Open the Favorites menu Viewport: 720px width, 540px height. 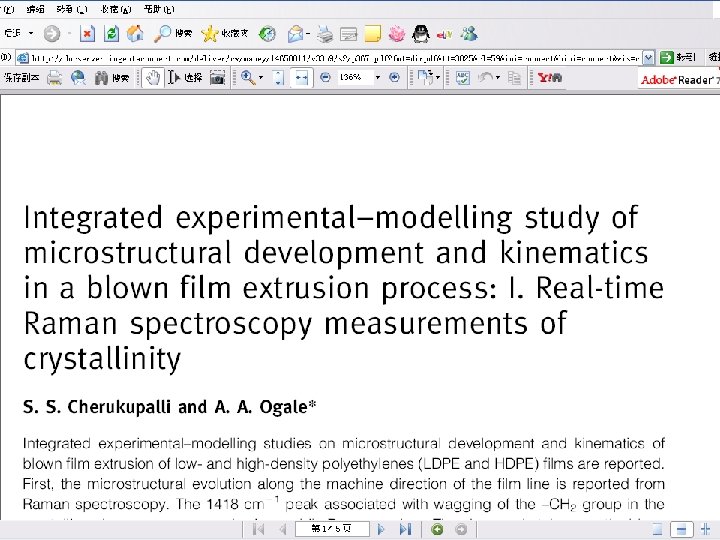(x=115, y=9)
